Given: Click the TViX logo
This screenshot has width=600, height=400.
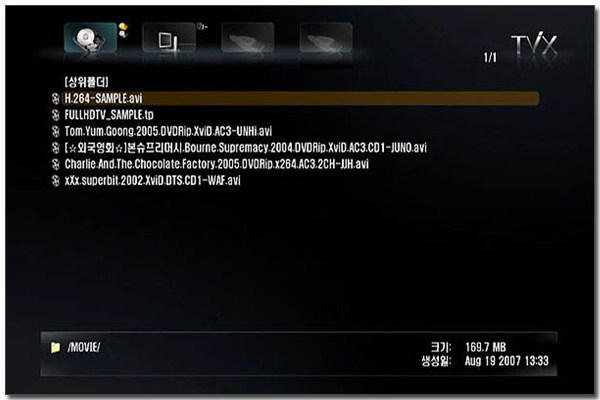Looking at the screenshot, I should pyautogui.click(x=534, y=45).
